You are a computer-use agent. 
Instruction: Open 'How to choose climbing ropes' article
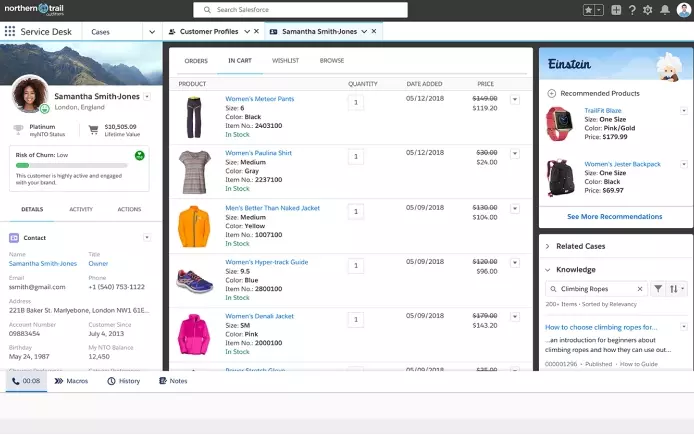tap(601, 327)
